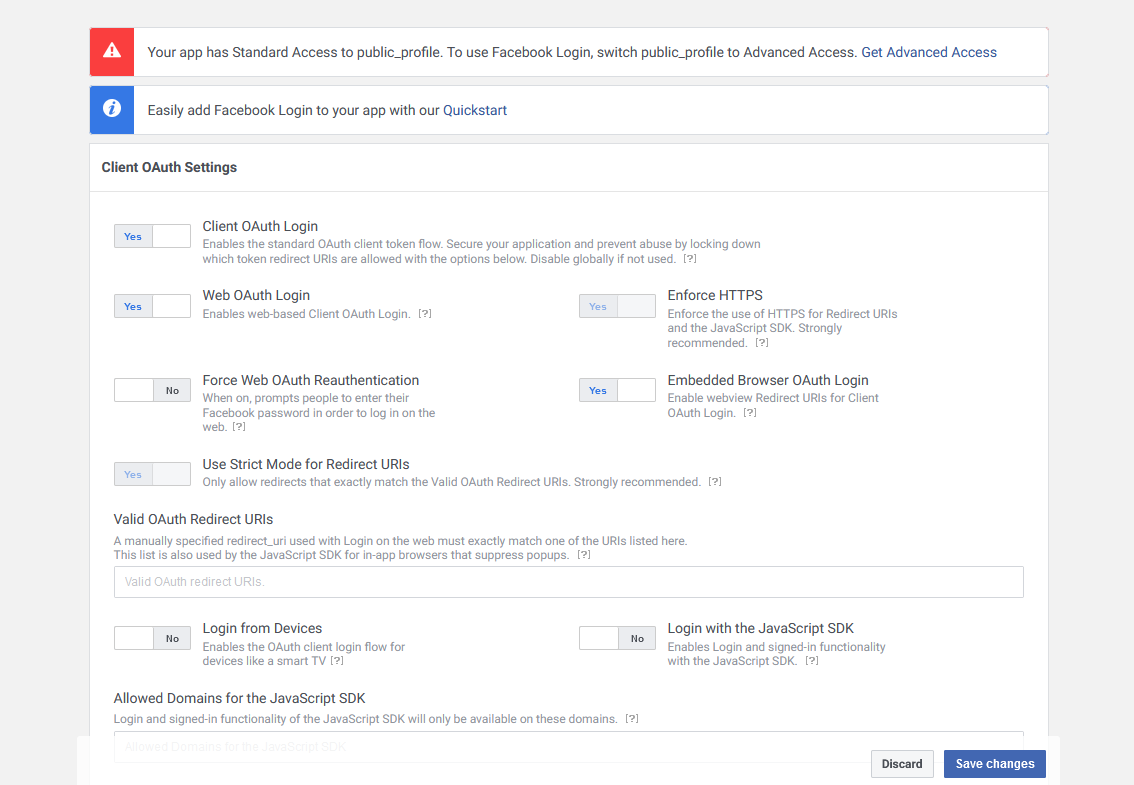Viewport: 1134px width, 785px height.
Task: Open help tooltip for Use Strict Mode
Action: coord(715,482)
